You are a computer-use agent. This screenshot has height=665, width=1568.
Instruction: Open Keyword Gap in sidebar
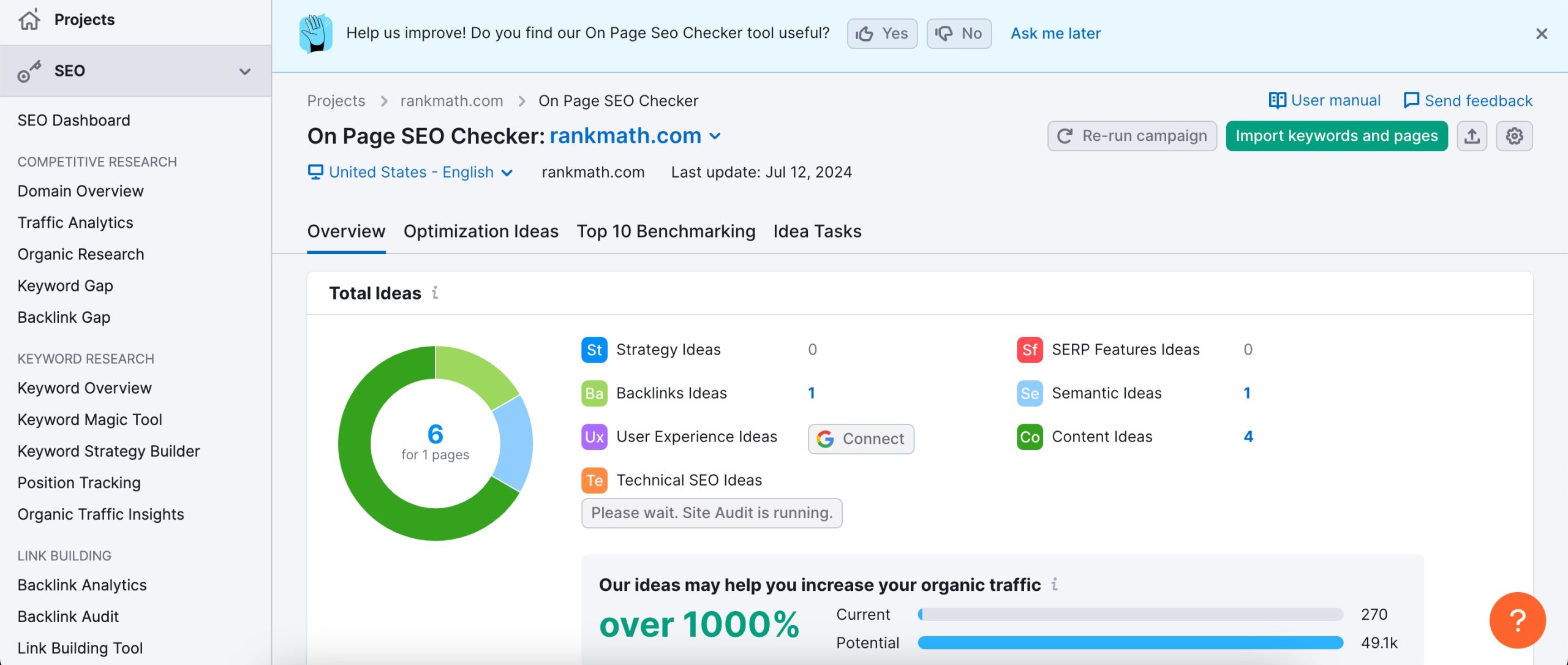(65, 286)
